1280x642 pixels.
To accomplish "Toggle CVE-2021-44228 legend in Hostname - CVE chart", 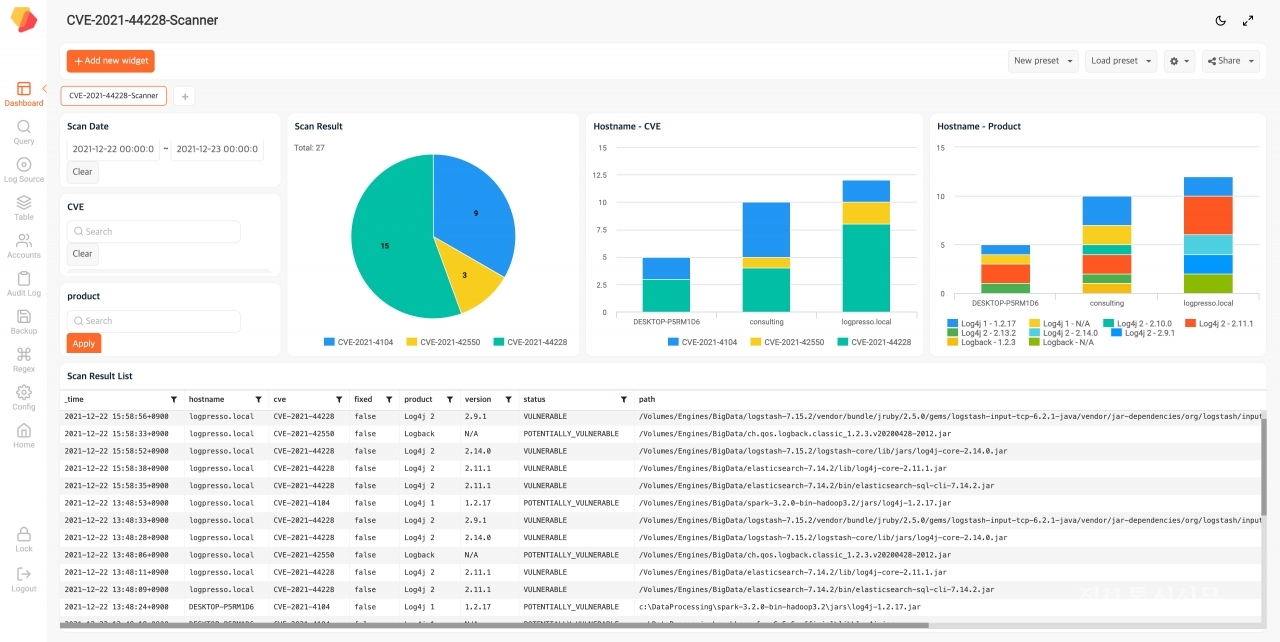I will [x=873, y=342].
